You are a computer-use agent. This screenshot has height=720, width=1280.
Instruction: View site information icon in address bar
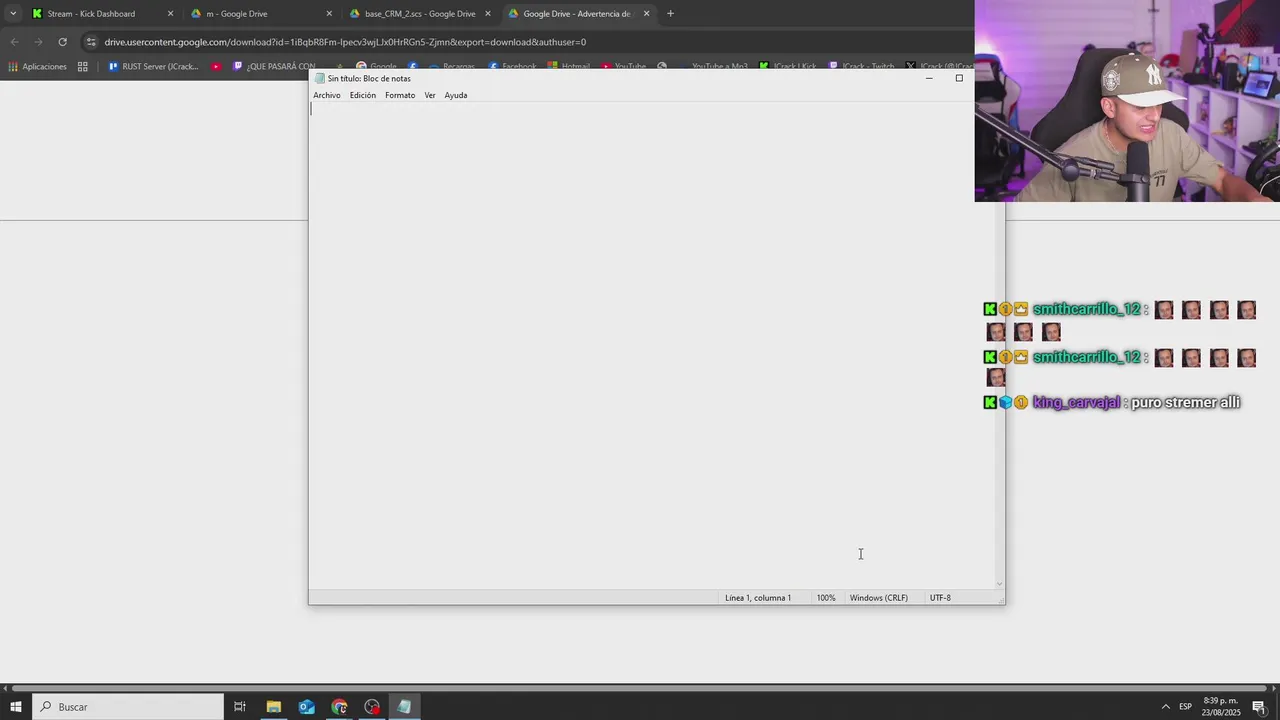pos(91,42)
